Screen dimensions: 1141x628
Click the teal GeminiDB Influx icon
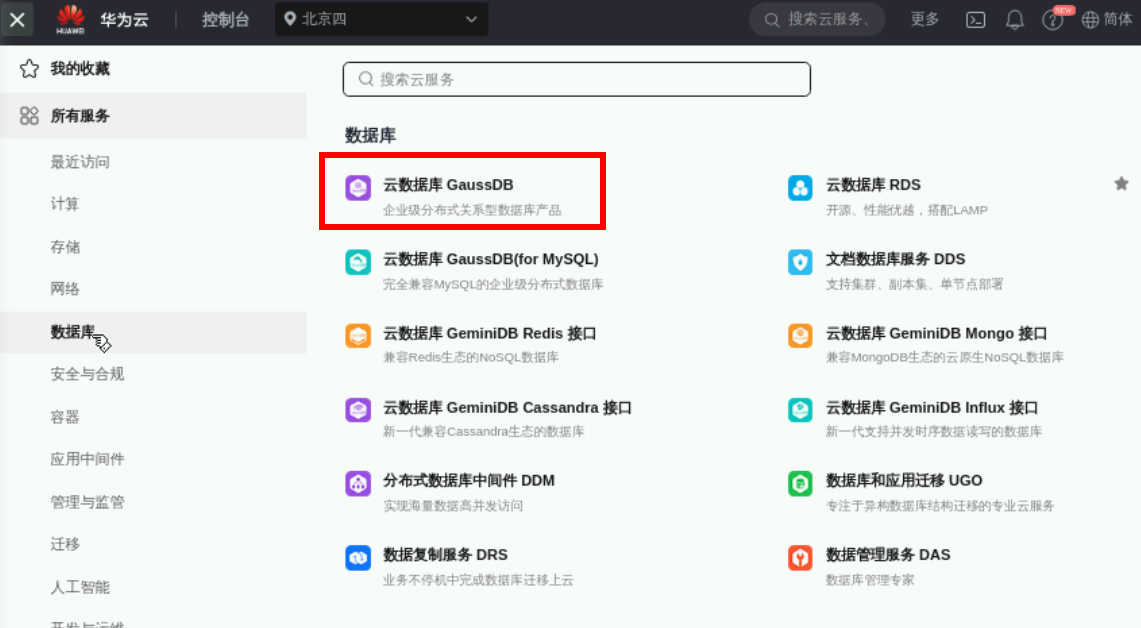(800, 410)
